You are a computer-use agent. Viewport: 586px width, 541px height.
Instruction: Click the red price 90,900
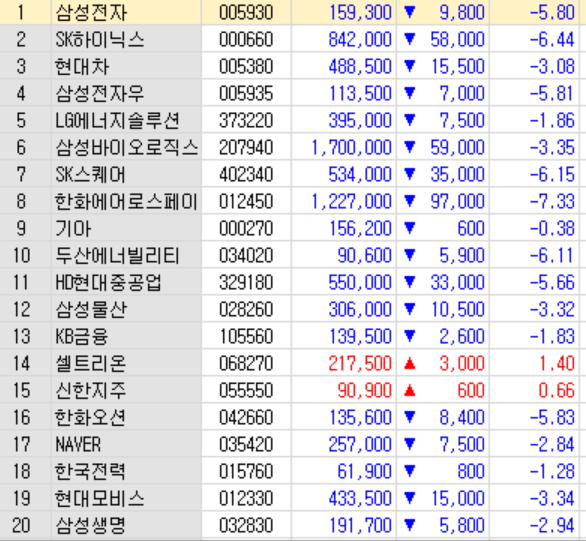point(364,391)
